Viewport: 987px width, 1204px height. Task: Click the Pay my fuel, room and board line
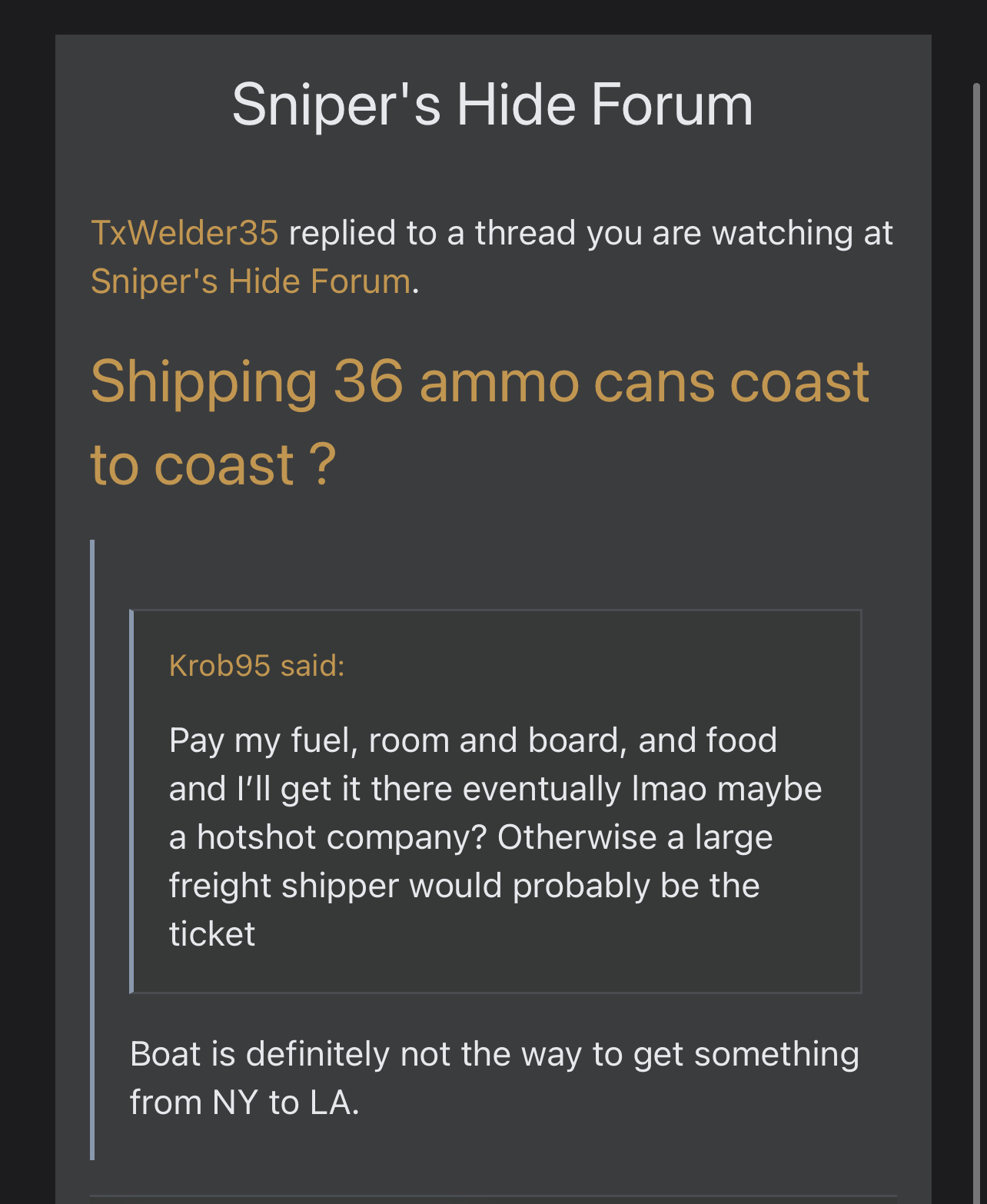click(x=473, y=740)
